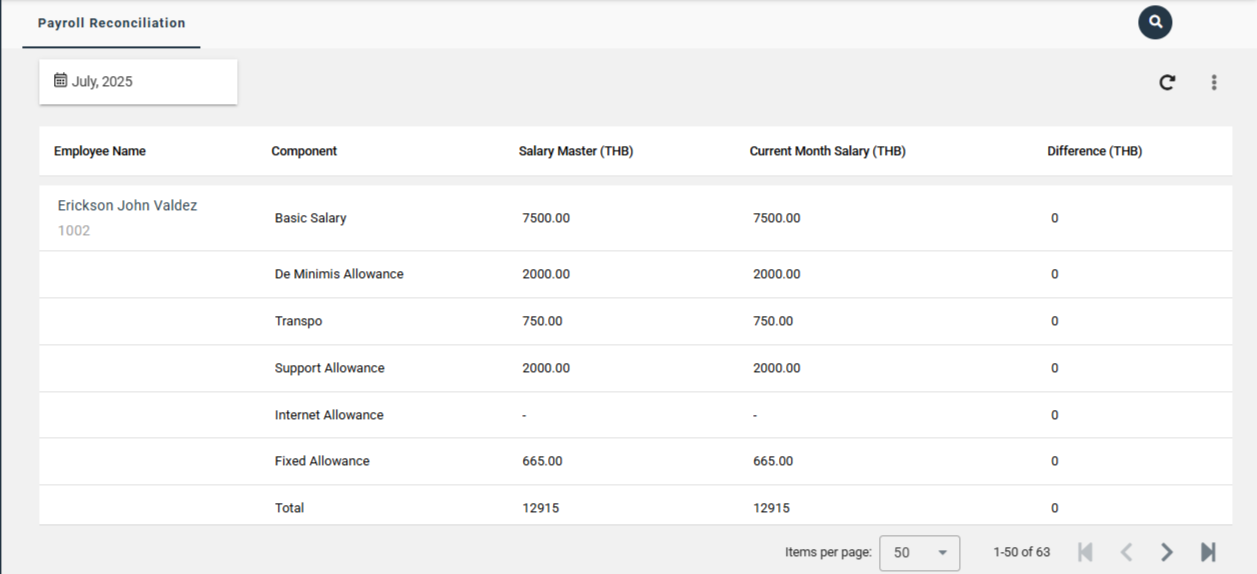Click the Difference (THB) column header
This screenshot has width=1257, height=574.
[1094, 151]
